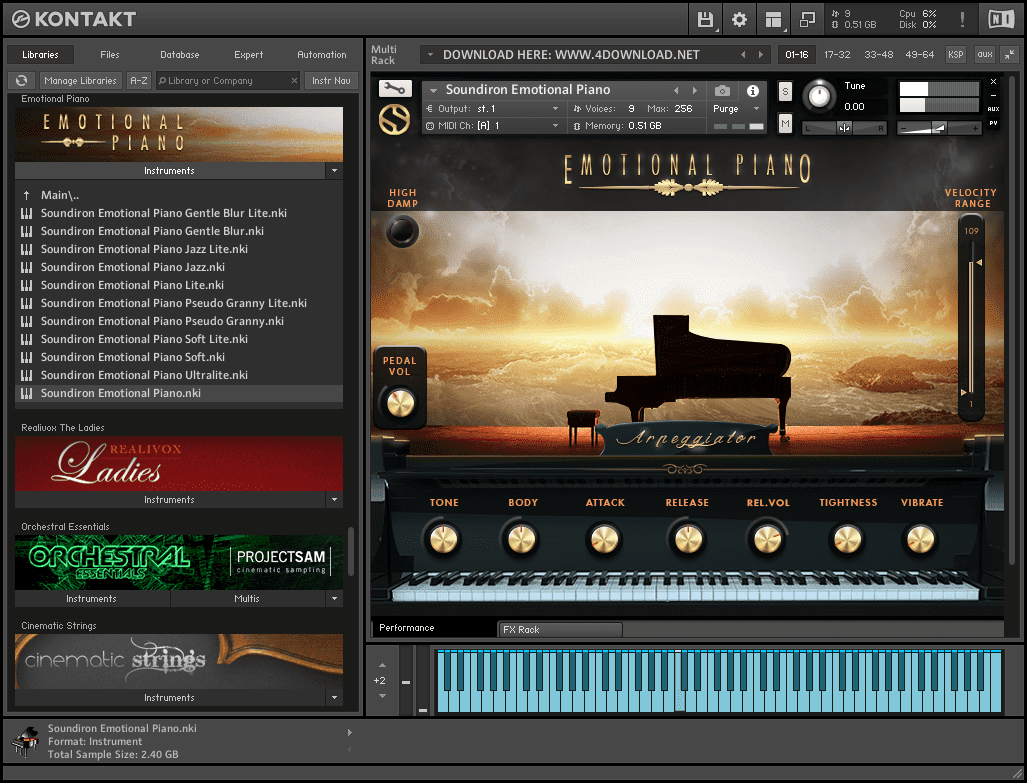The height and width of the screenshot is (783, 1027).
Task: Go to next multi rack preset arrow
Action: pos(760,55)
